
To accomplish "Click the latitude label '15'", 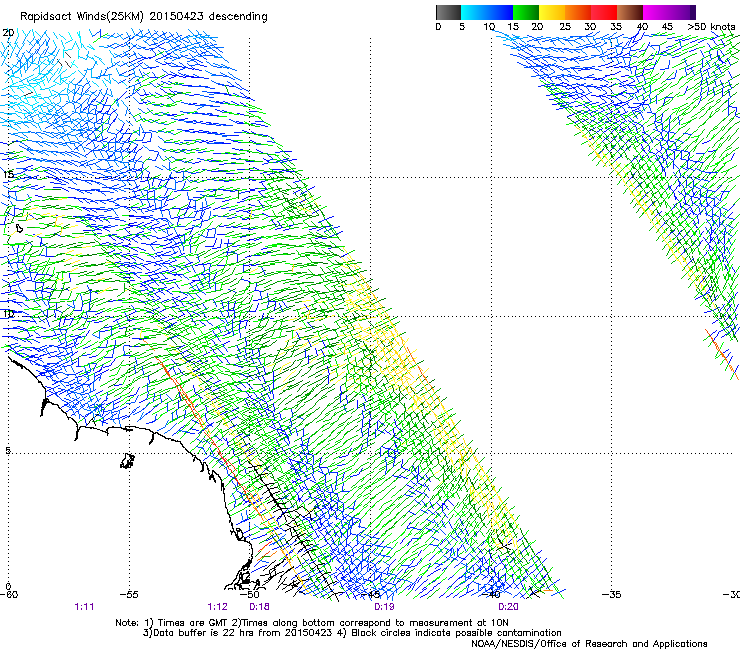I will (x=8, y=175).
